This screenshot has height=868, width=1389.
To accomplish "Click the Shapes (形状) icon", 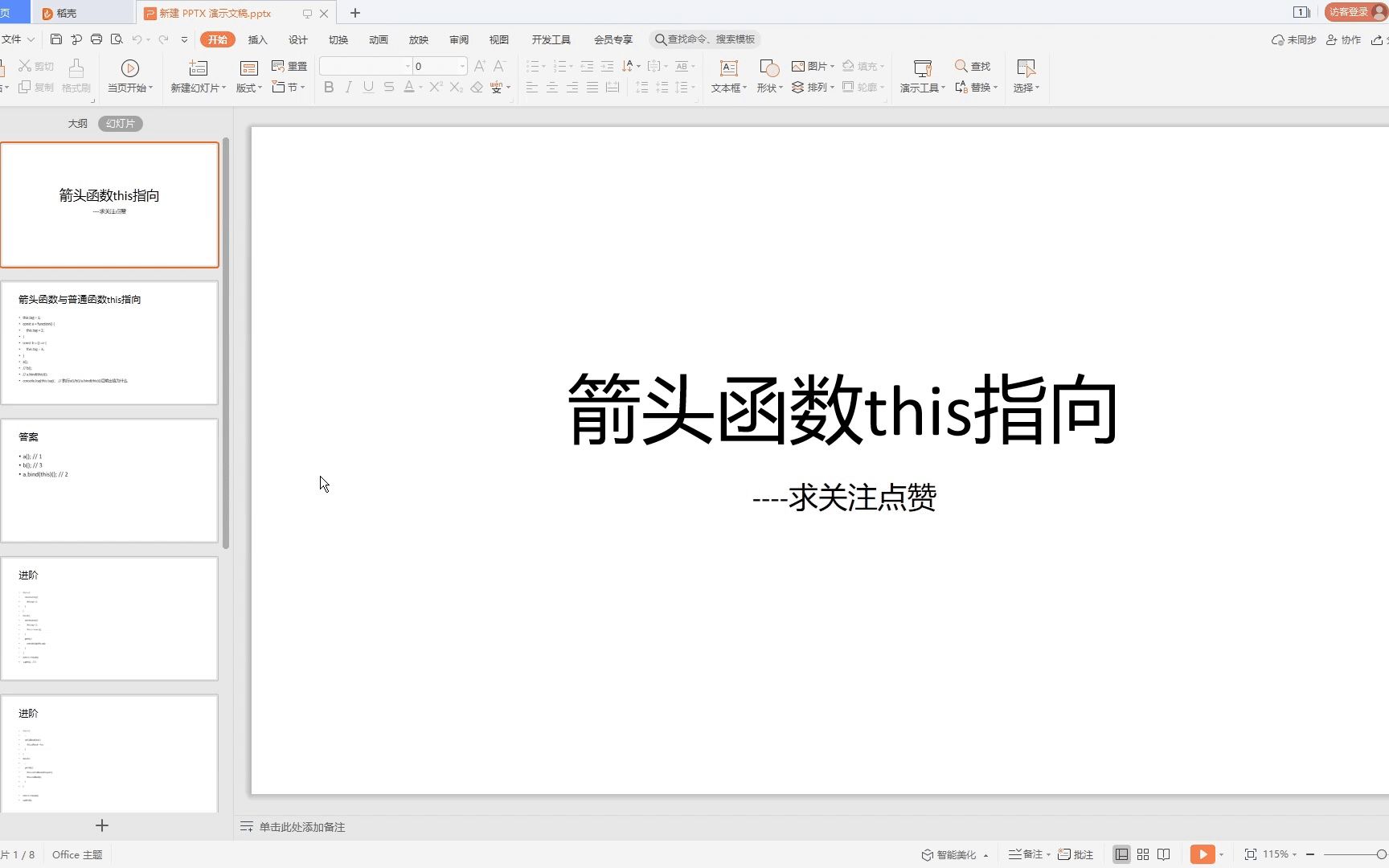I will coord(769,68).
